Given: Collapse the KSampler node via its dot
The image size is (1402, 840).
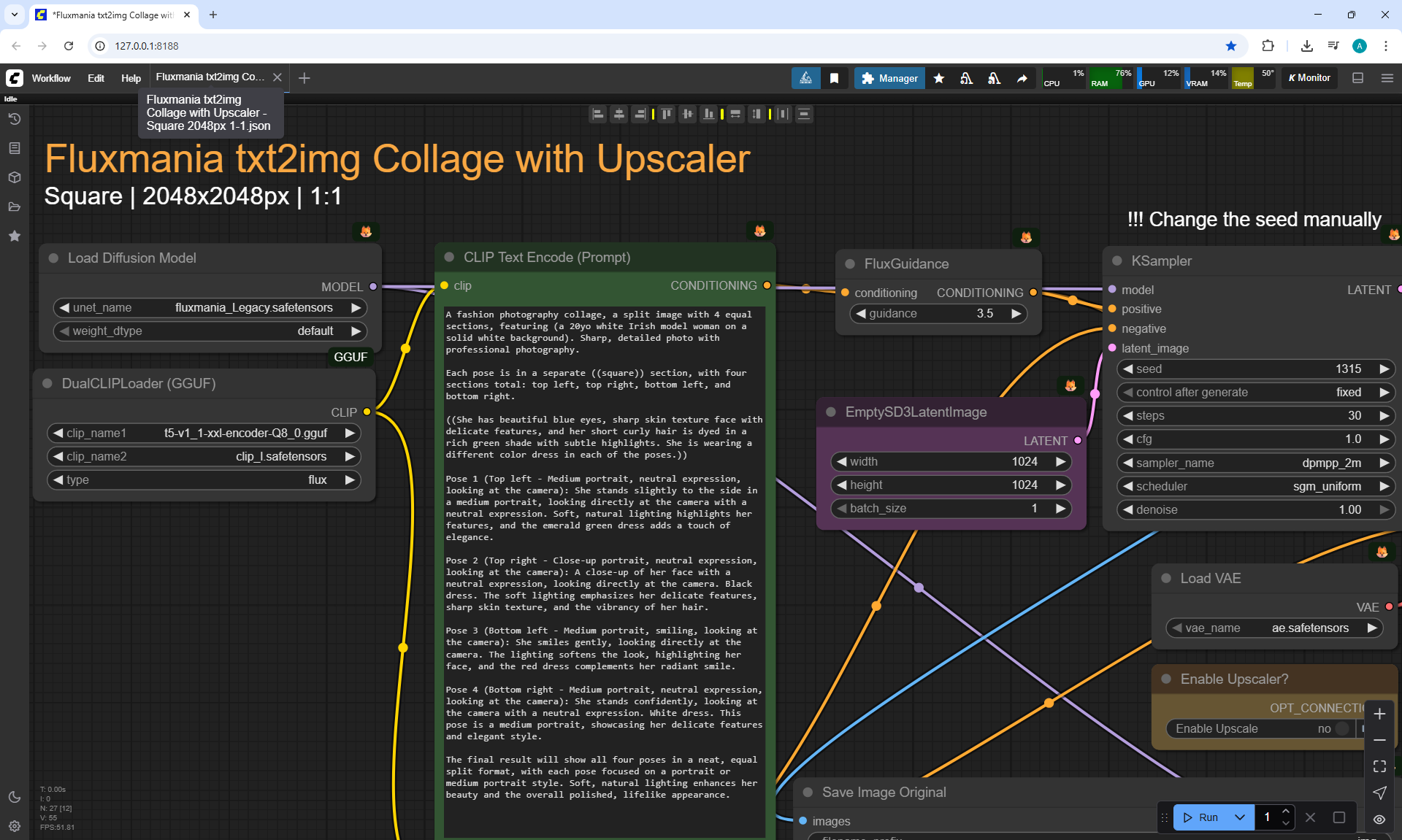Looking at the screenshot, I should tap(1117, 261).
